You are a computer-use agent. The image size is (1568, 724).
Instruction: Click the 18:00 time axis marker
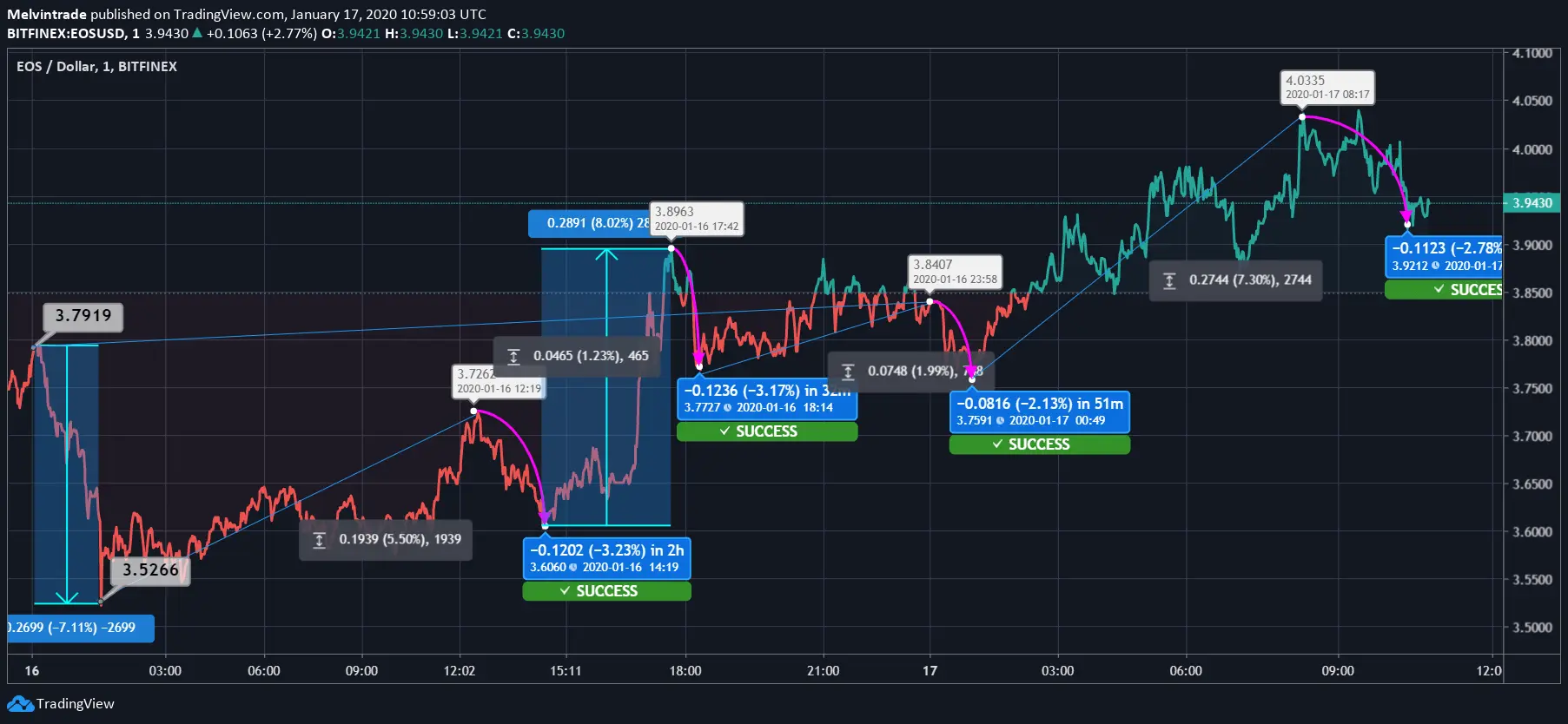[x=685, y=670]
